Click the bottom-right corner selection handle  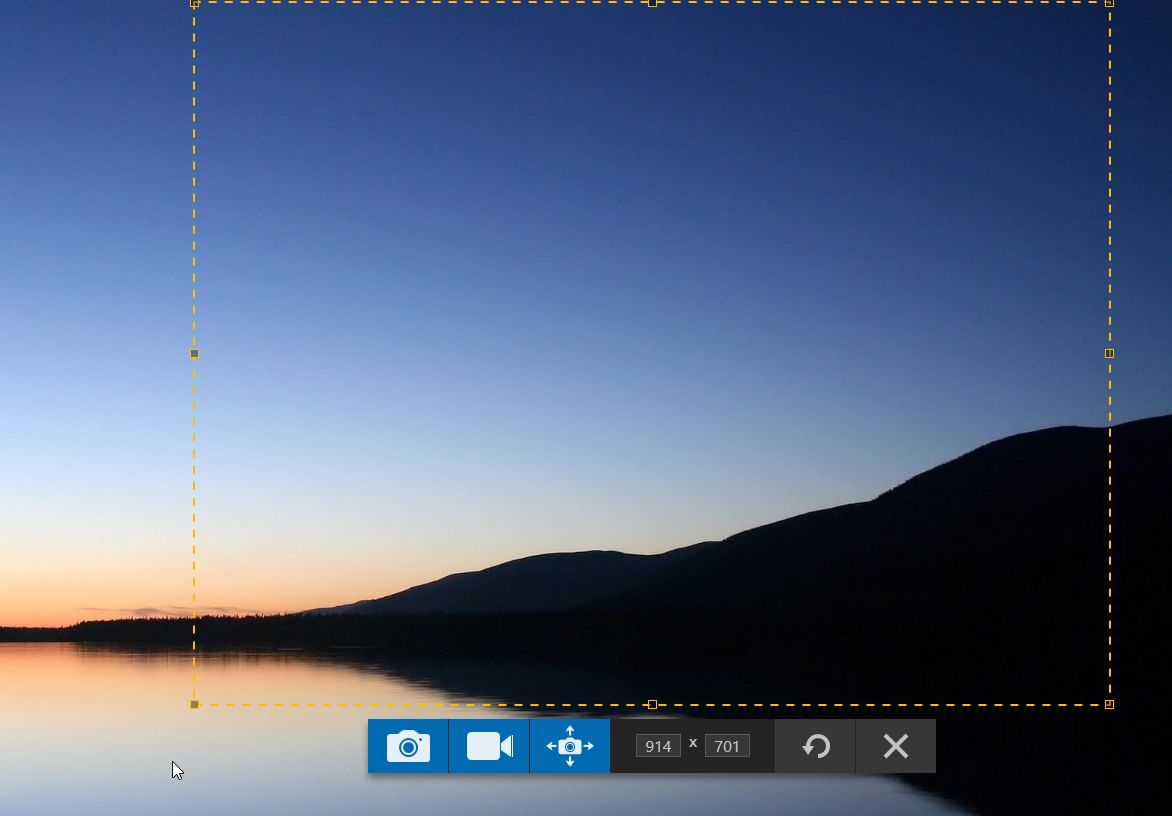pyautogui.click(x=1109, y=705)
